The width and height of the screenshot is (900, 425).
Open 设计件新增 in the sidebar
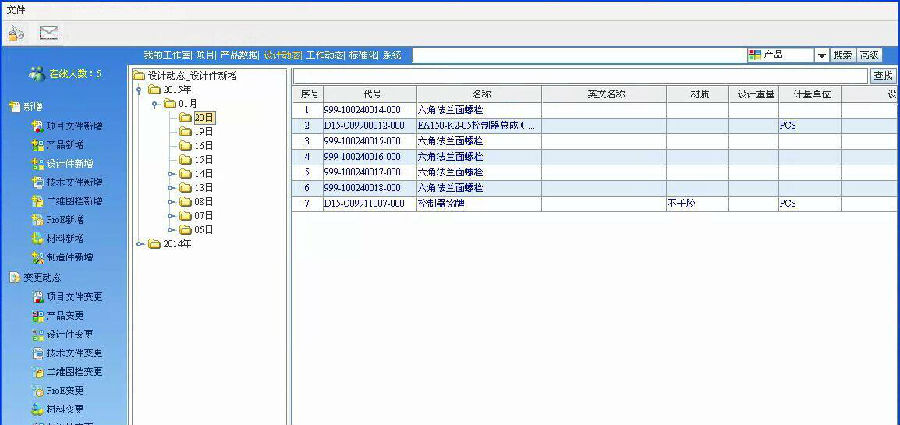(x=63, y=164)
